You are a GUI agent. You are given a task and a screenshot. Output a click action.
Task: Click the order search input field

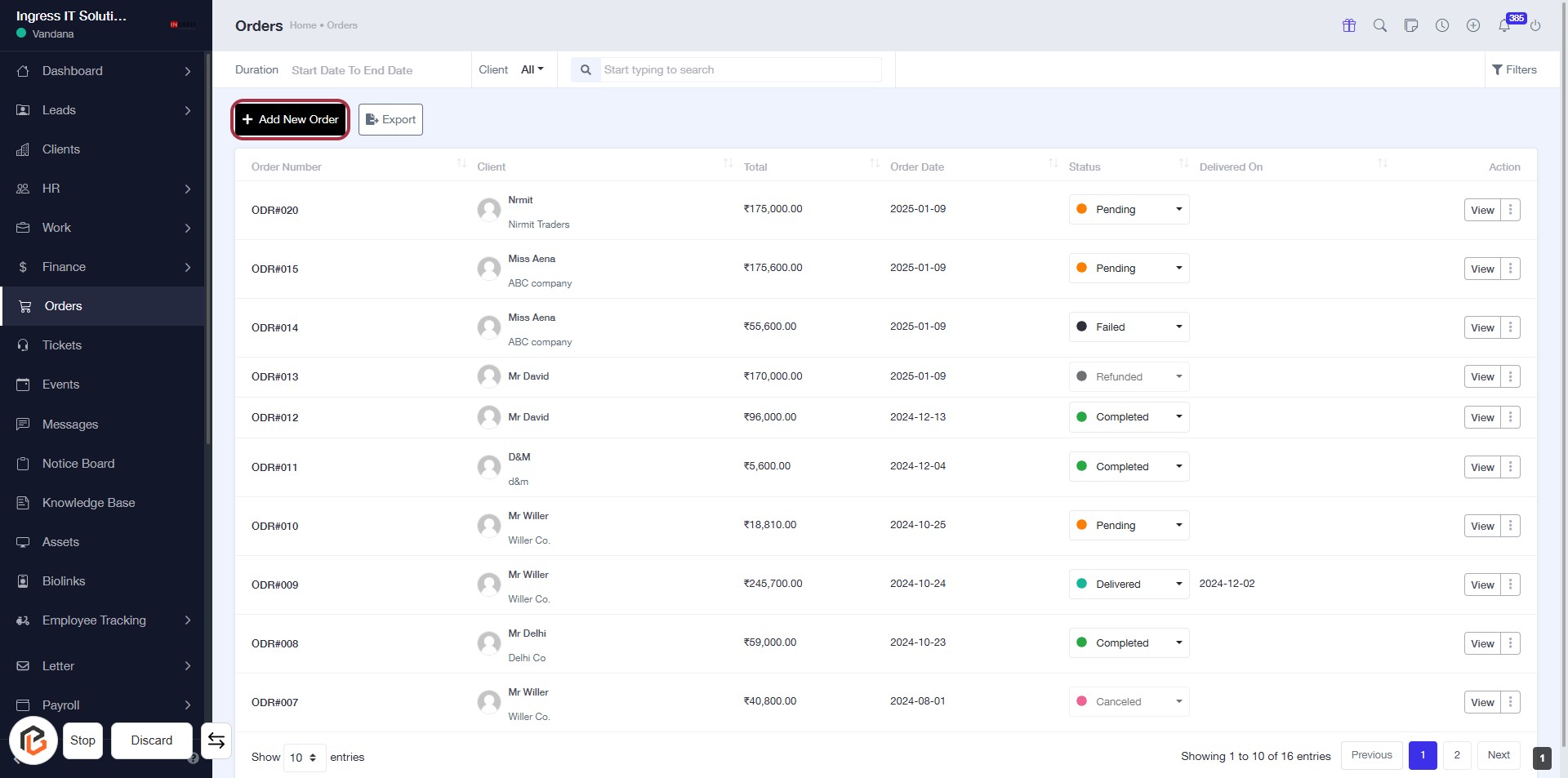tap(740, 69)
